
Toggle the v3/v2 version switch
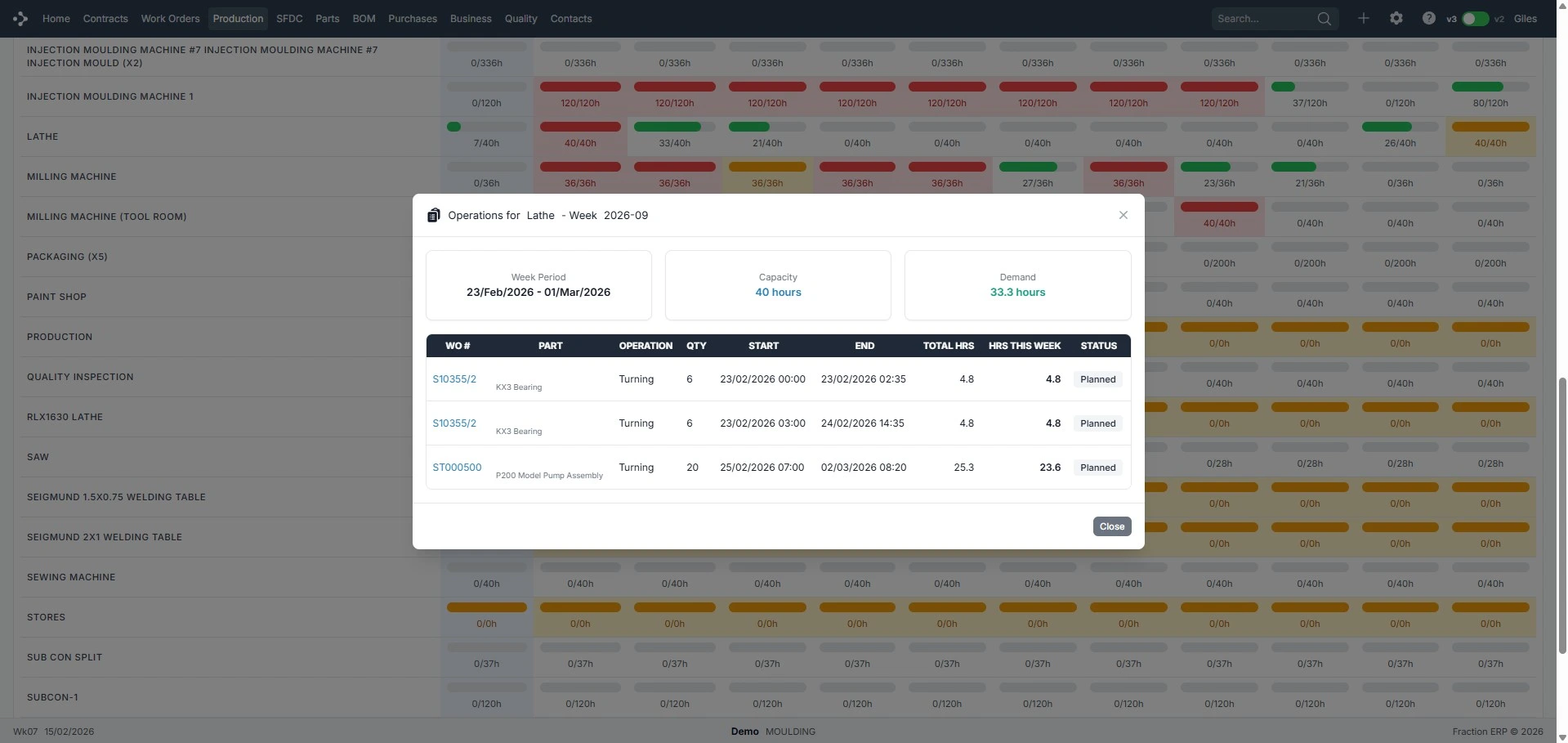(1475, 19)
